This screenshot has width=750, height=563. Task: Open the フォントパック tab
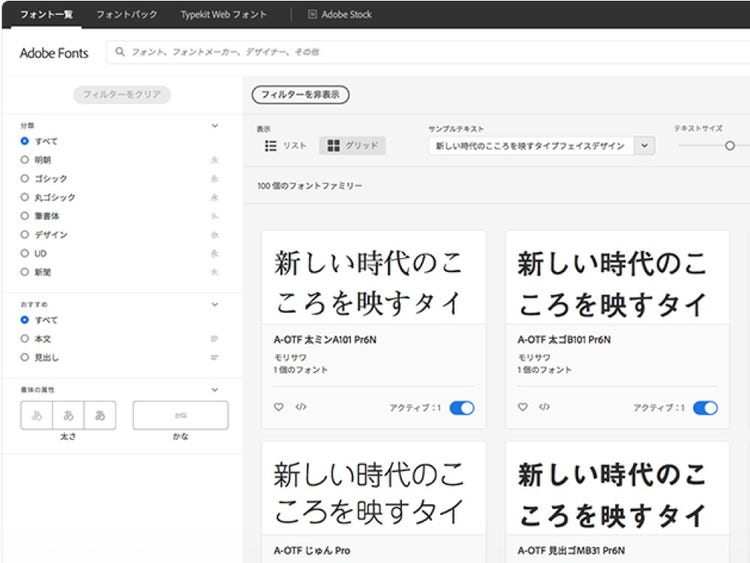(126, 15)
